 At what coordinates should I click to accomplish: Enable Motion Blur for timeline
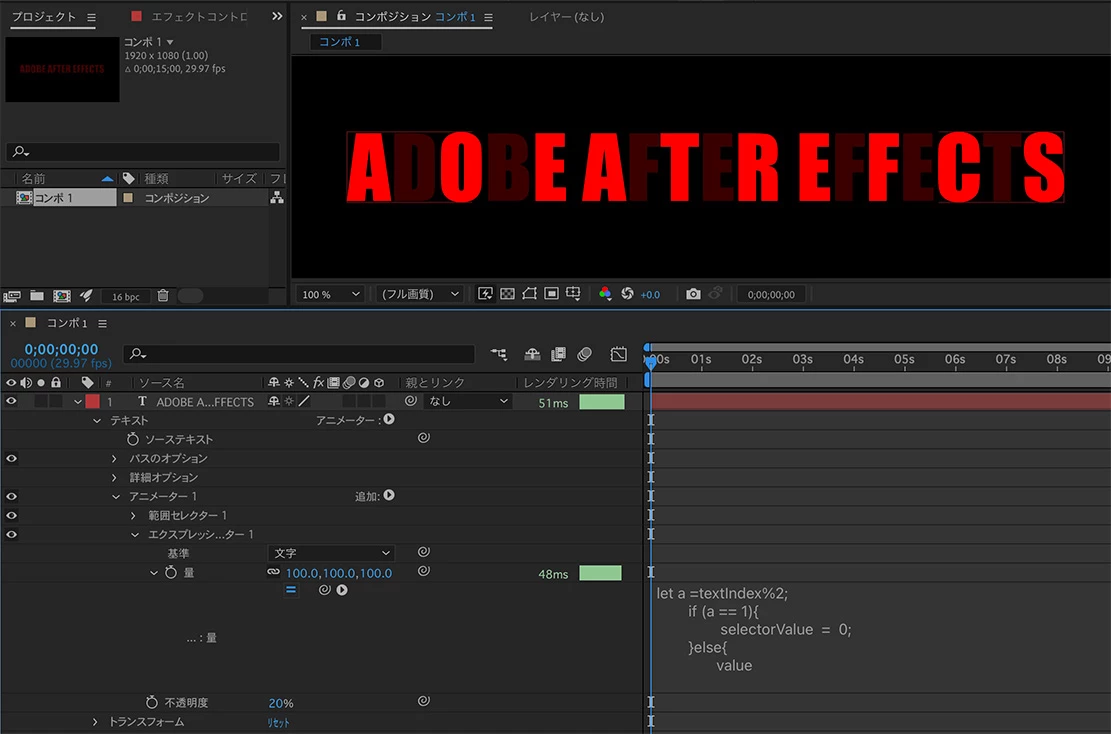(x=585, y=354)
